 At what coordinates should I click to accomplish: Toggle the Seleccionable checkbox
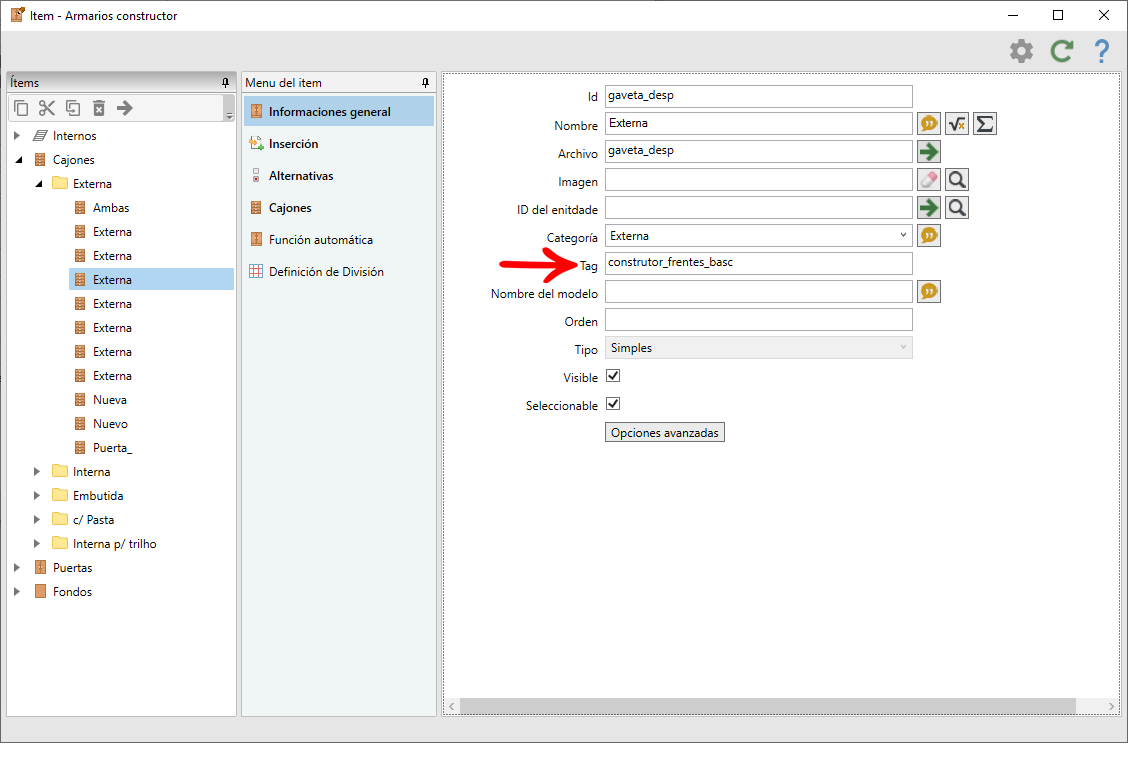point(613,404)
